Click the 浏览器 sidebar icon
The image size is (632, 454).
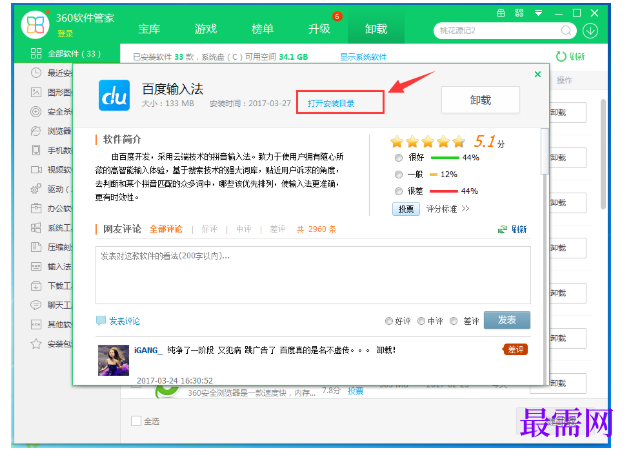[x=36, y=131]
